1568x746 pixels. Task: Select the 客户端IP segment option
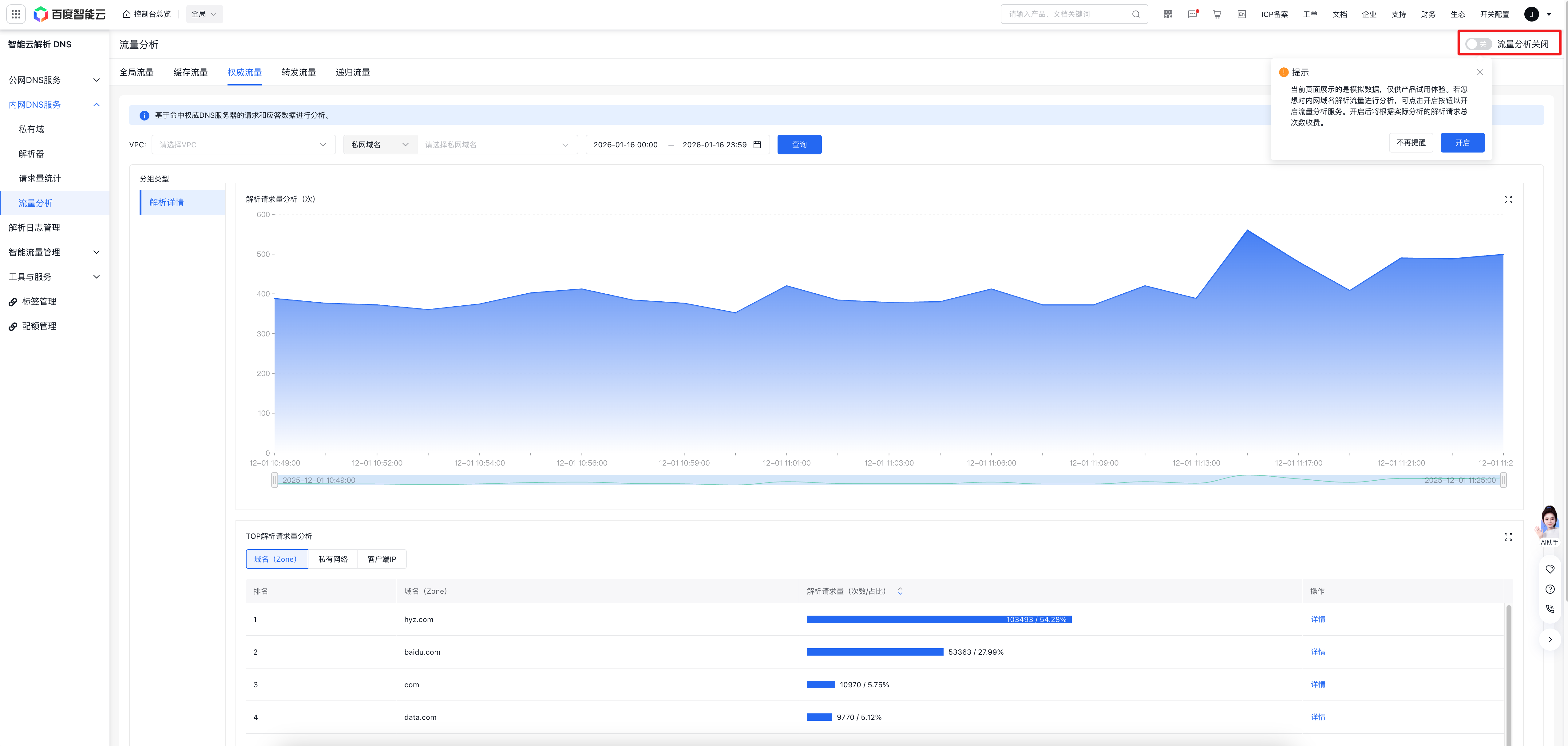[382, 559]
